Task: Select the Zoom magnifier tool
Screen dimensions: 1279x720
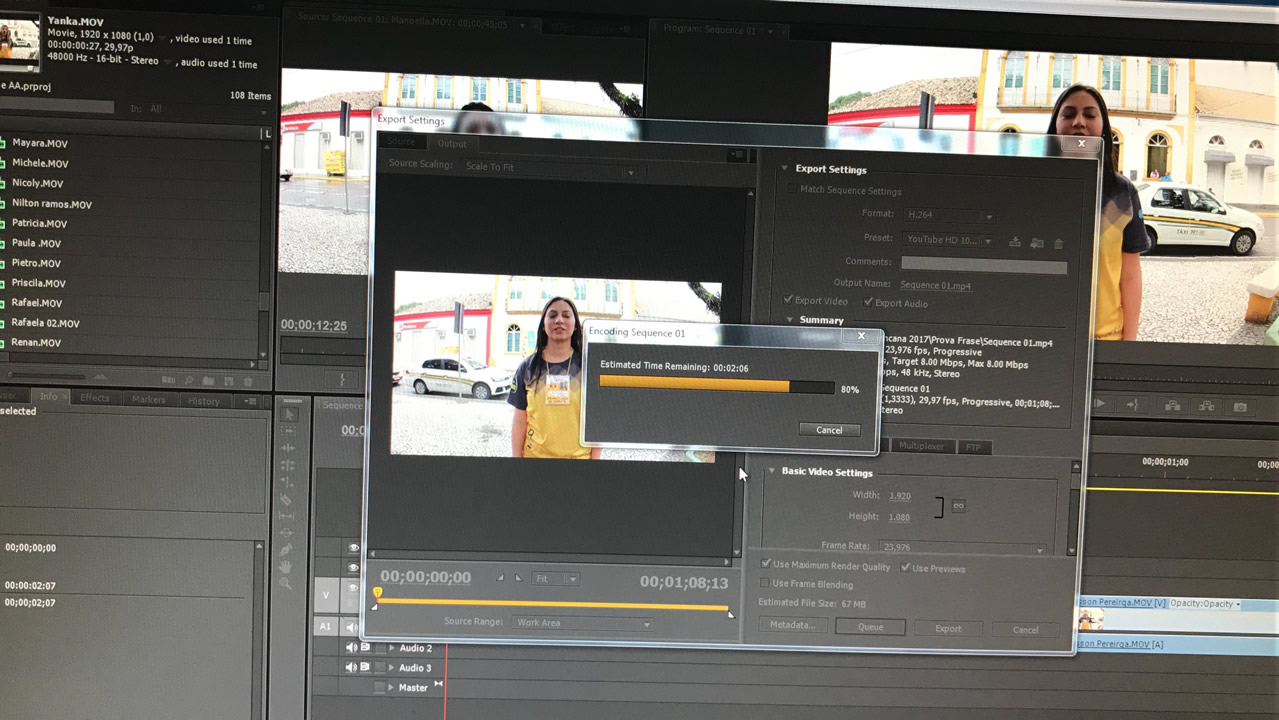Action: [x=287, y=583]
